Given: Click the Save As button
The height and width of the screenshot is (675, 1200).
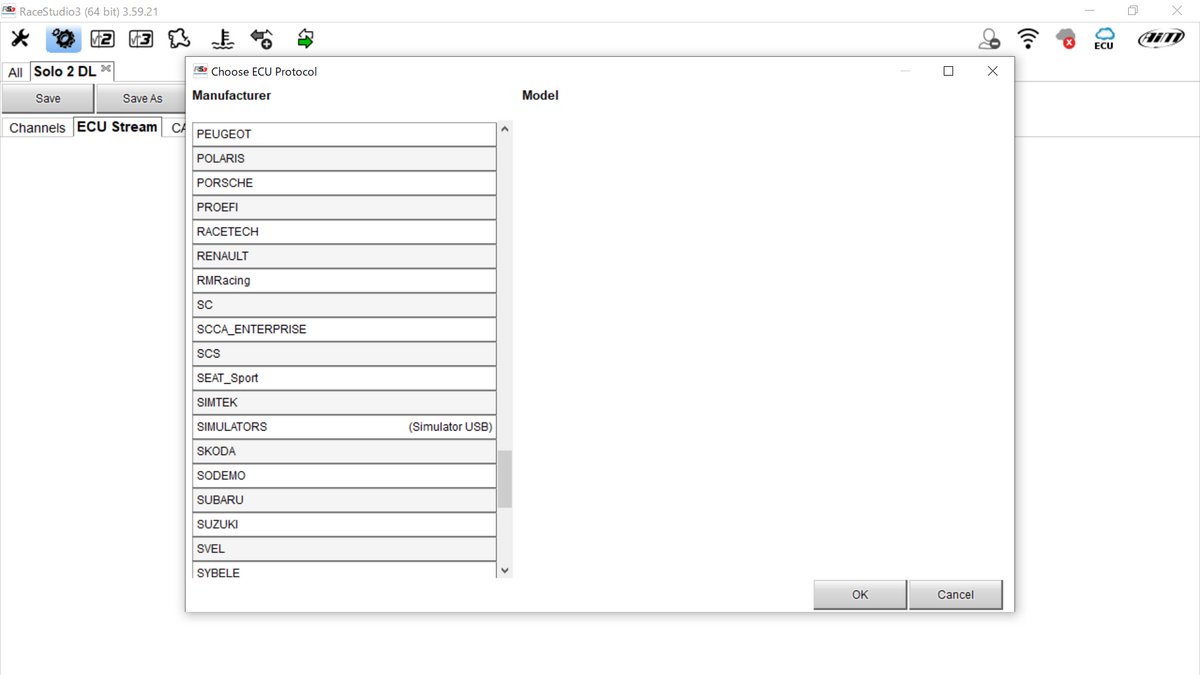Looking at the screenshot, I should tap(142, 99).
